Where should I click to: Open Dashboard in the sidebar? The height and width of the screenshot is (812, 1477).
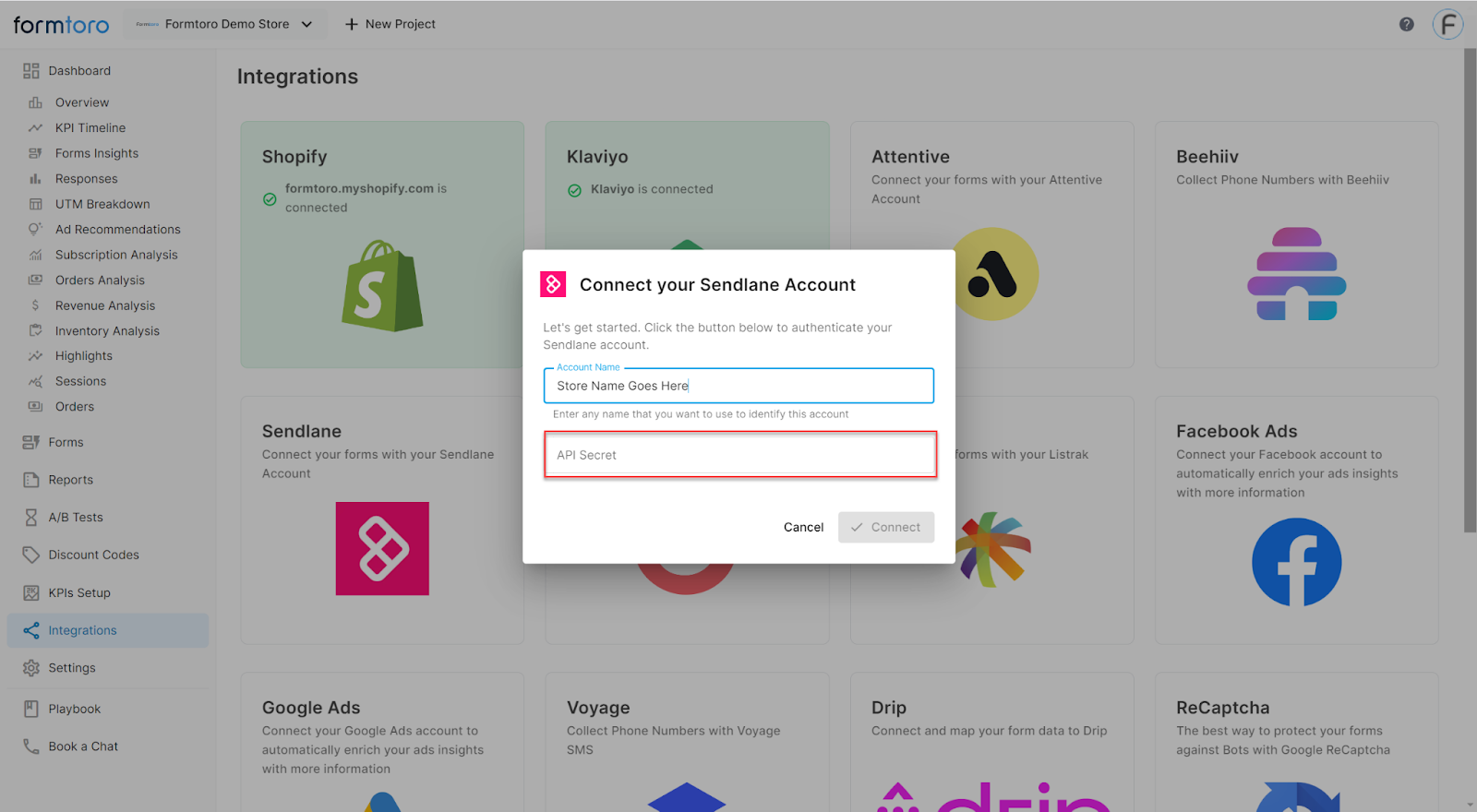point(79,71)
